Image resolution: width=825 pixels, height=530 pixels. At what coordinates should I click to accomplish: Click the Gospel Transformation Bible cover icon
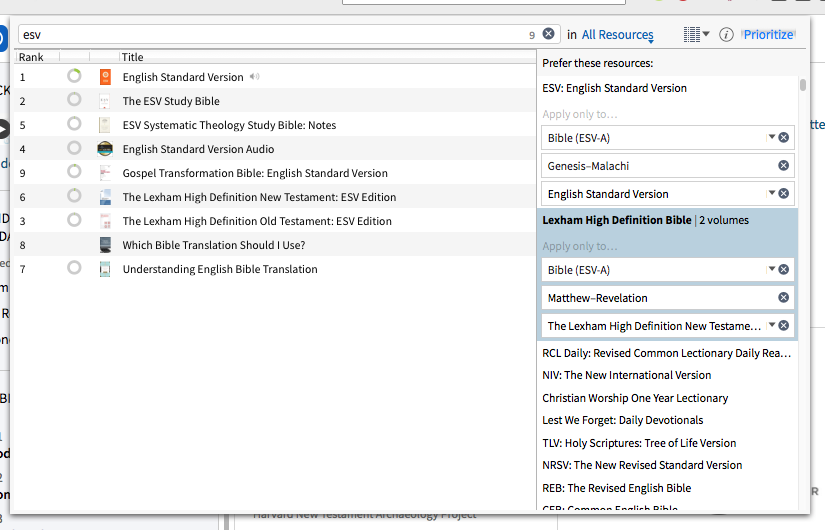105,173
